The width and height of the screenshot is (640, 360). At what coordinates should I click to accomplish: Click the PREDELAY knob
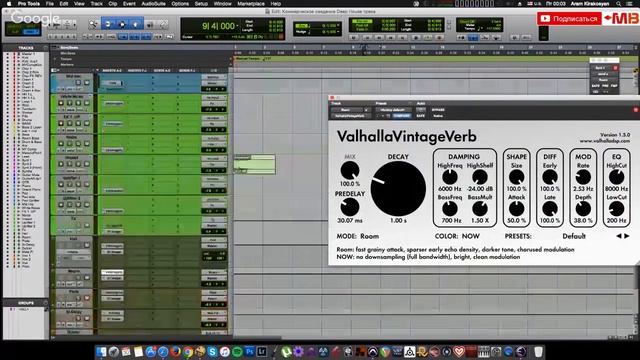[350, 207]
